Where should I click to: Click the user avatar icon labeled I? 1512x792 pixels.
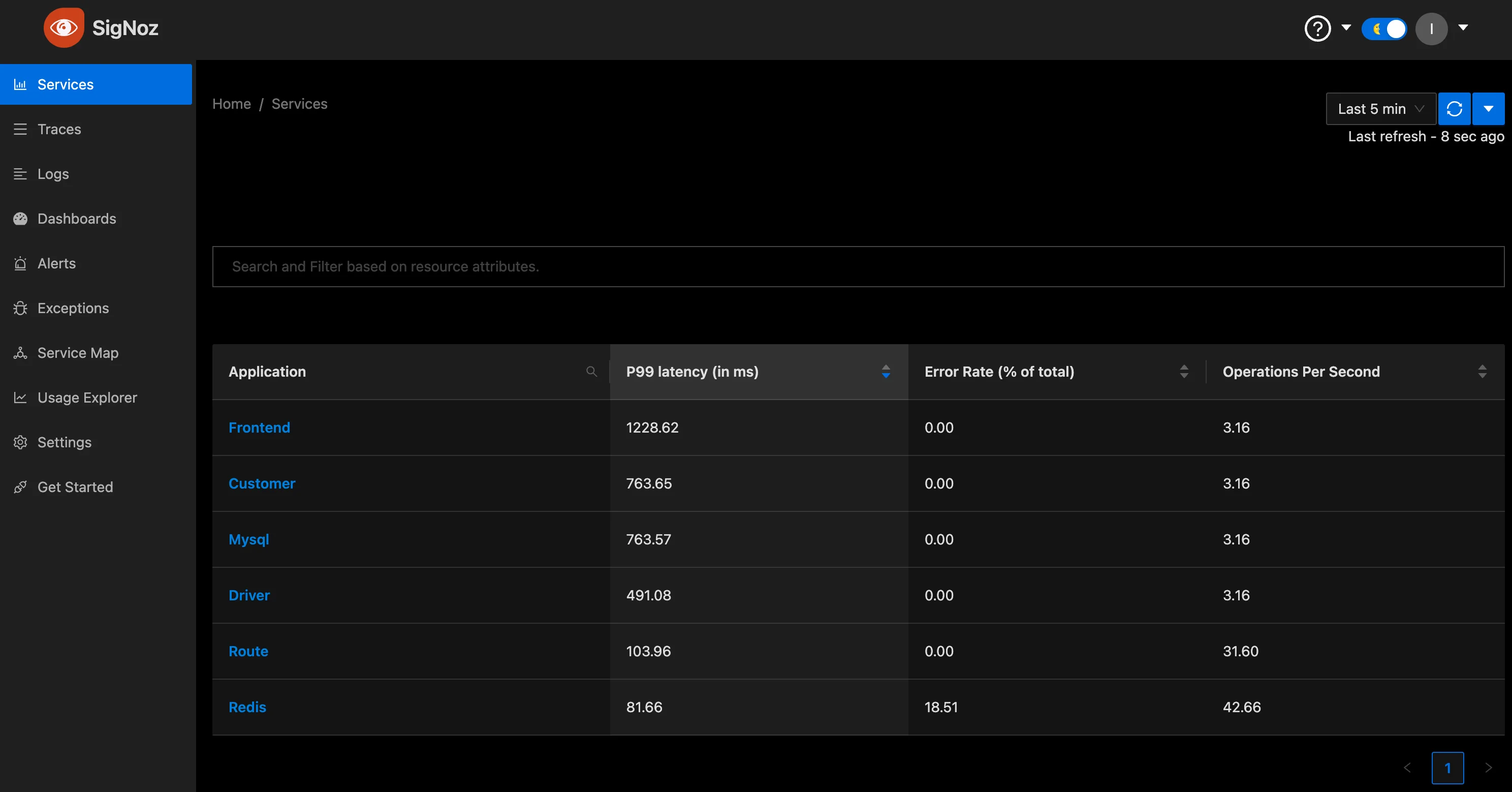[1431, 28]
